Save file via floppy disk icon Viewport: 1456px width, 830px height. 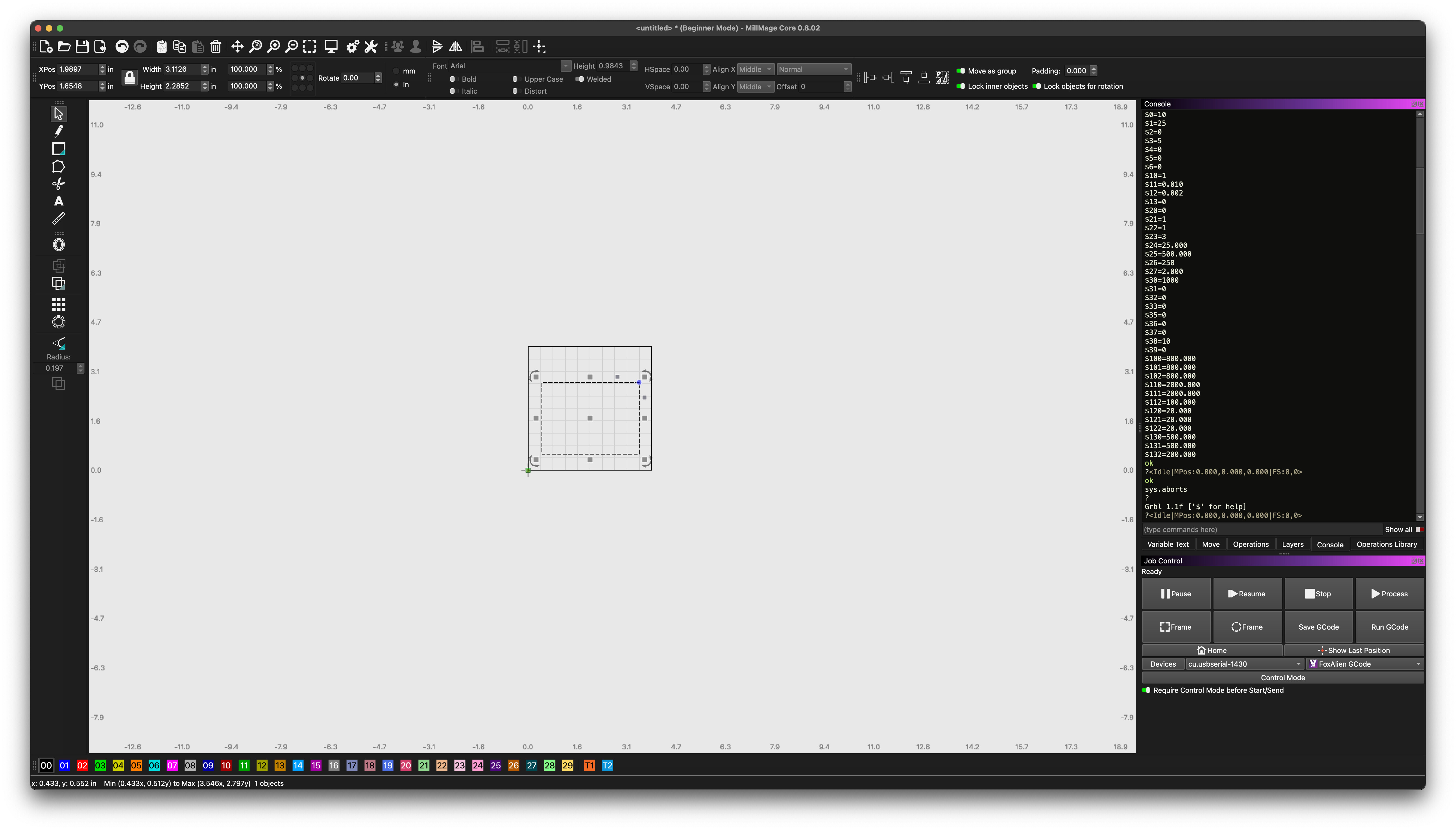pos(82,47)
